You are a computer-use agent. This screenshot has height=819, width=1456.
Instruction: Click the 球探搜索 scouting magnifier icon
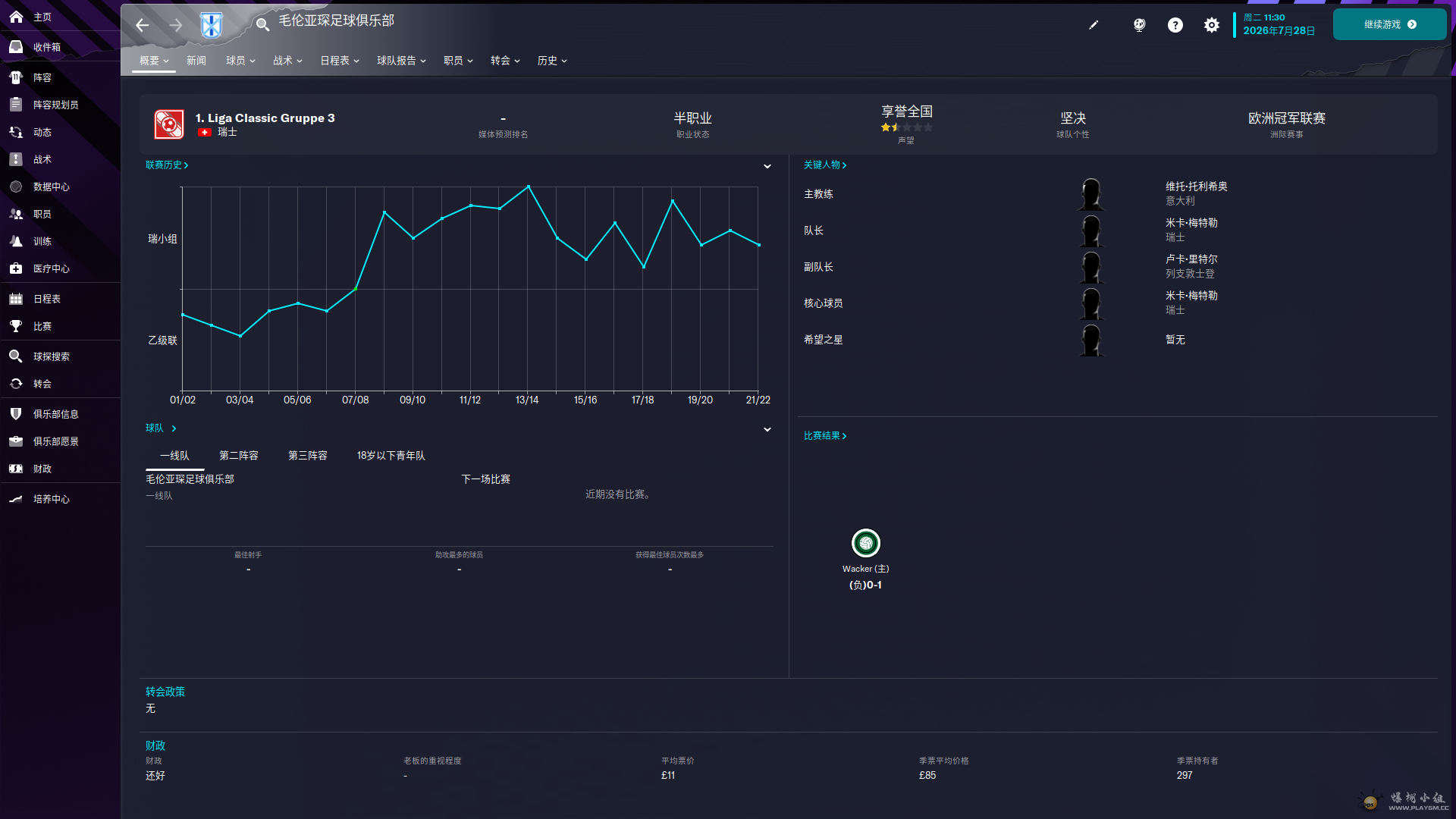16,356
